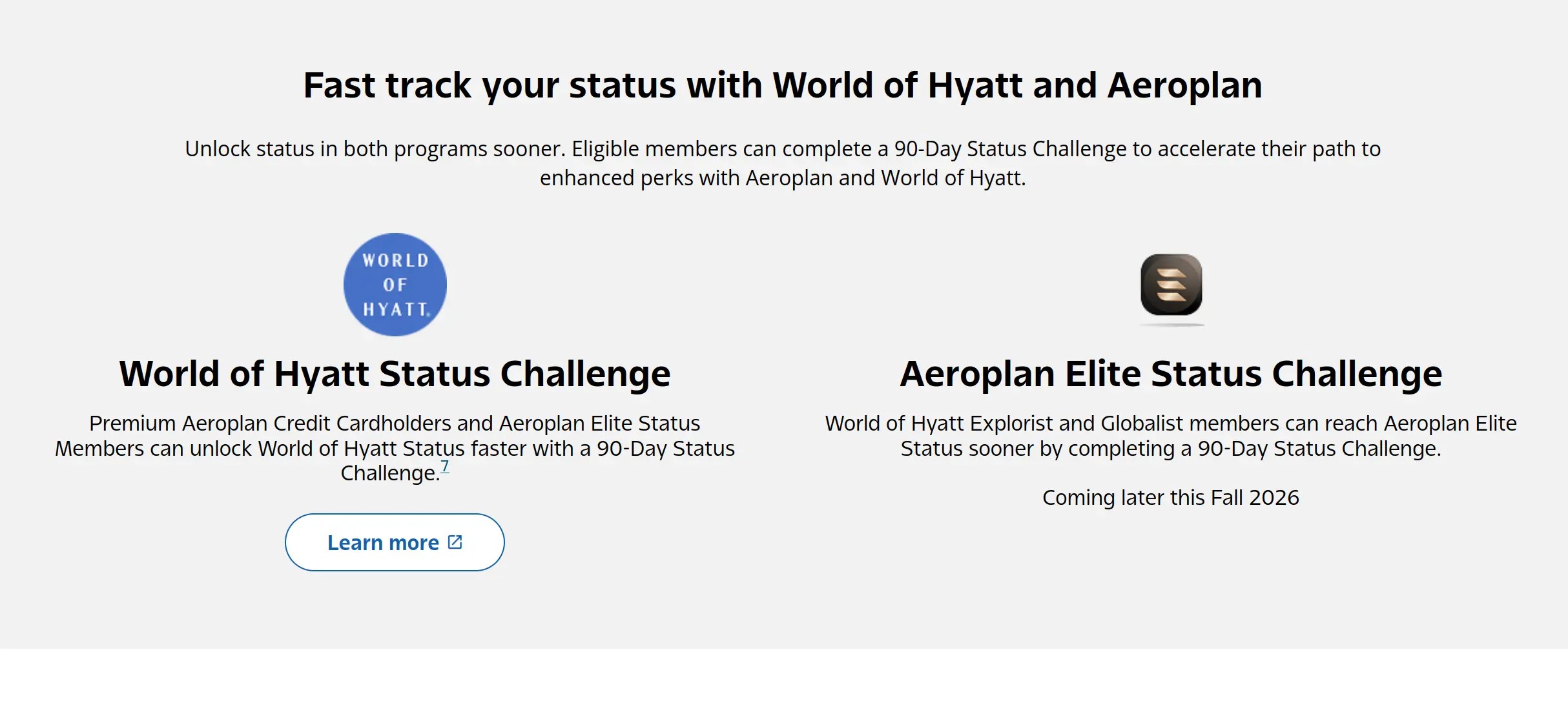This screenshot has height=705, width=1568.
Task: Select the 'Aeroplan Elite Status Challenge' heading
Action: point(1171,374)
